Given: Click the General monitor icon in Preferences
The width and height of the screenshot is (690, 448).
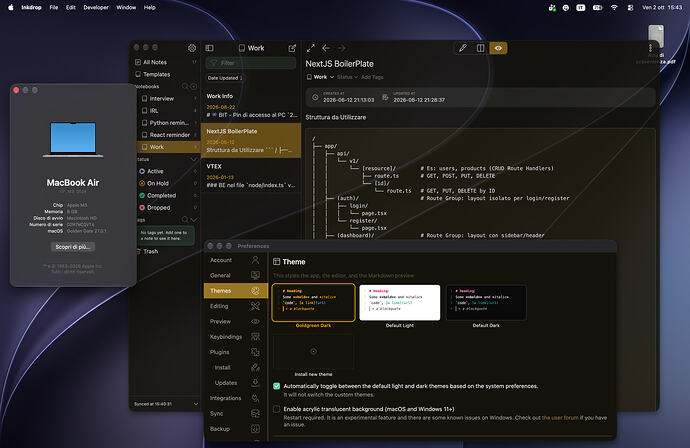Looking at the screenshot, I should point(255,275).
